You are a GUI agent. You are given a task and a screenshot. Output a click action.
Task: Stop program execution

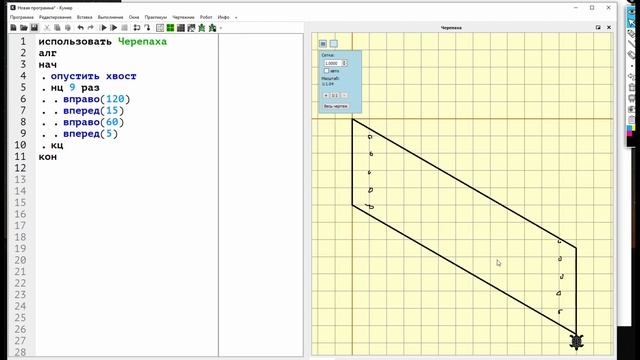124,28
